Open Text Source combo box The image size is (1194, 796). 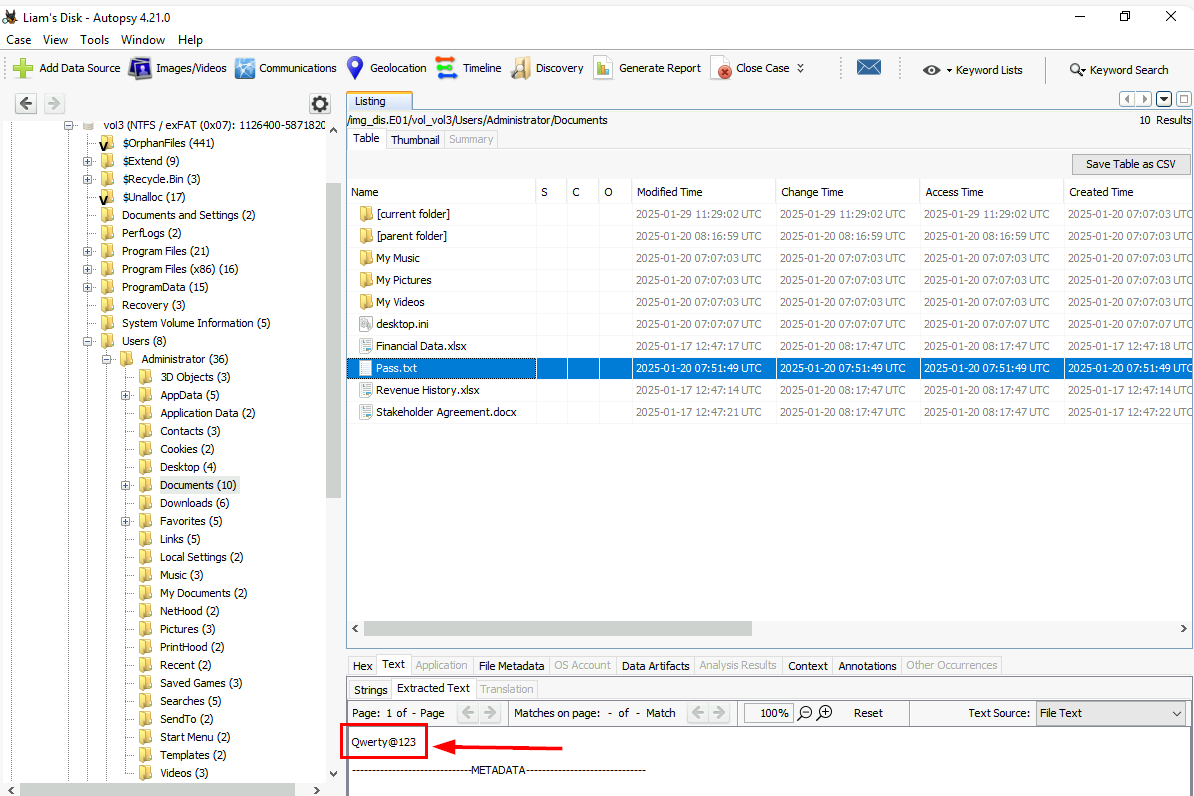tap(1111, 713)
